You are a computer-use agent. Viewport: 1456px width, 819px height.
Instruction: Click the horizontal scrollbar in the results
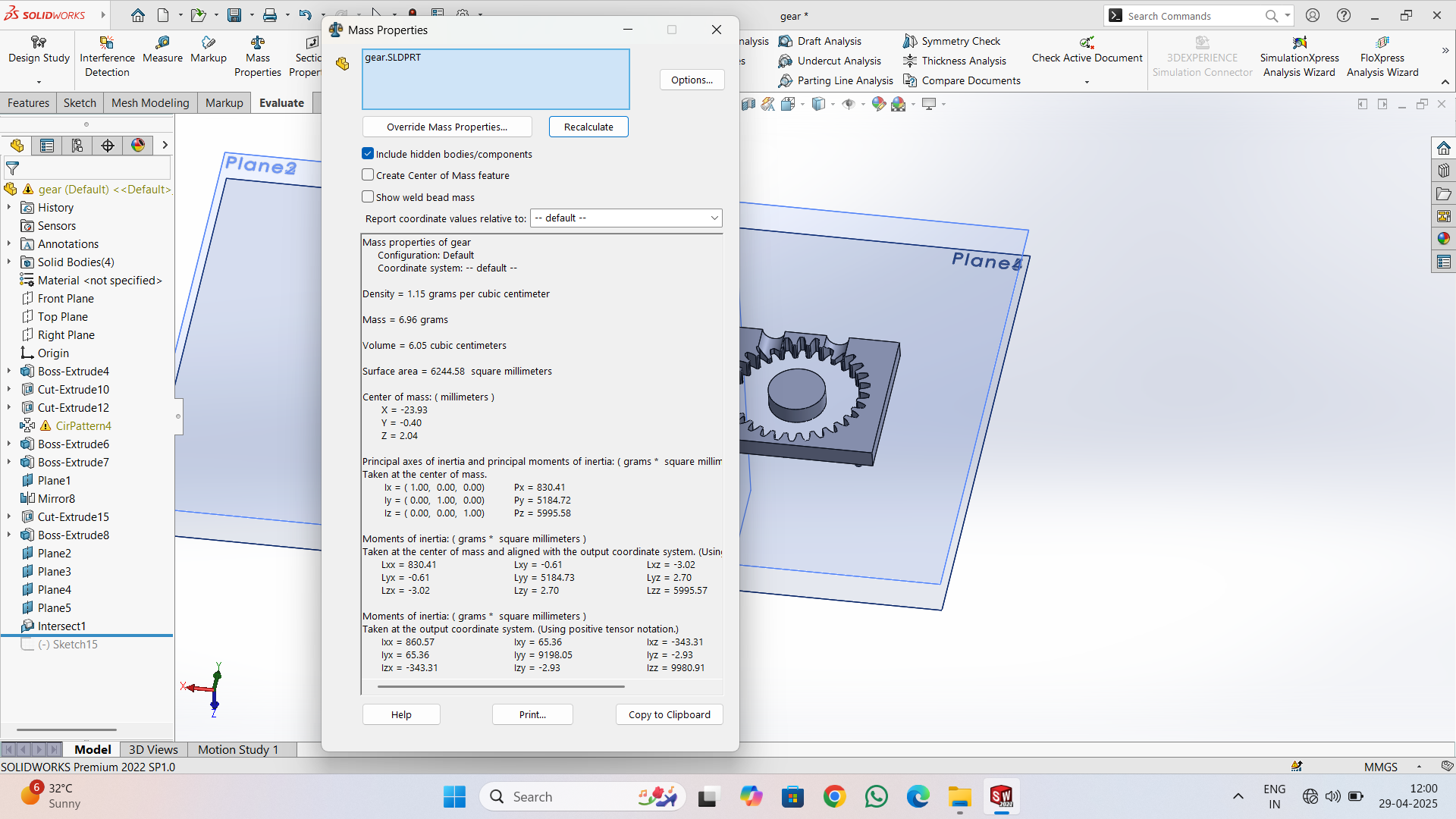pos(500,686)
